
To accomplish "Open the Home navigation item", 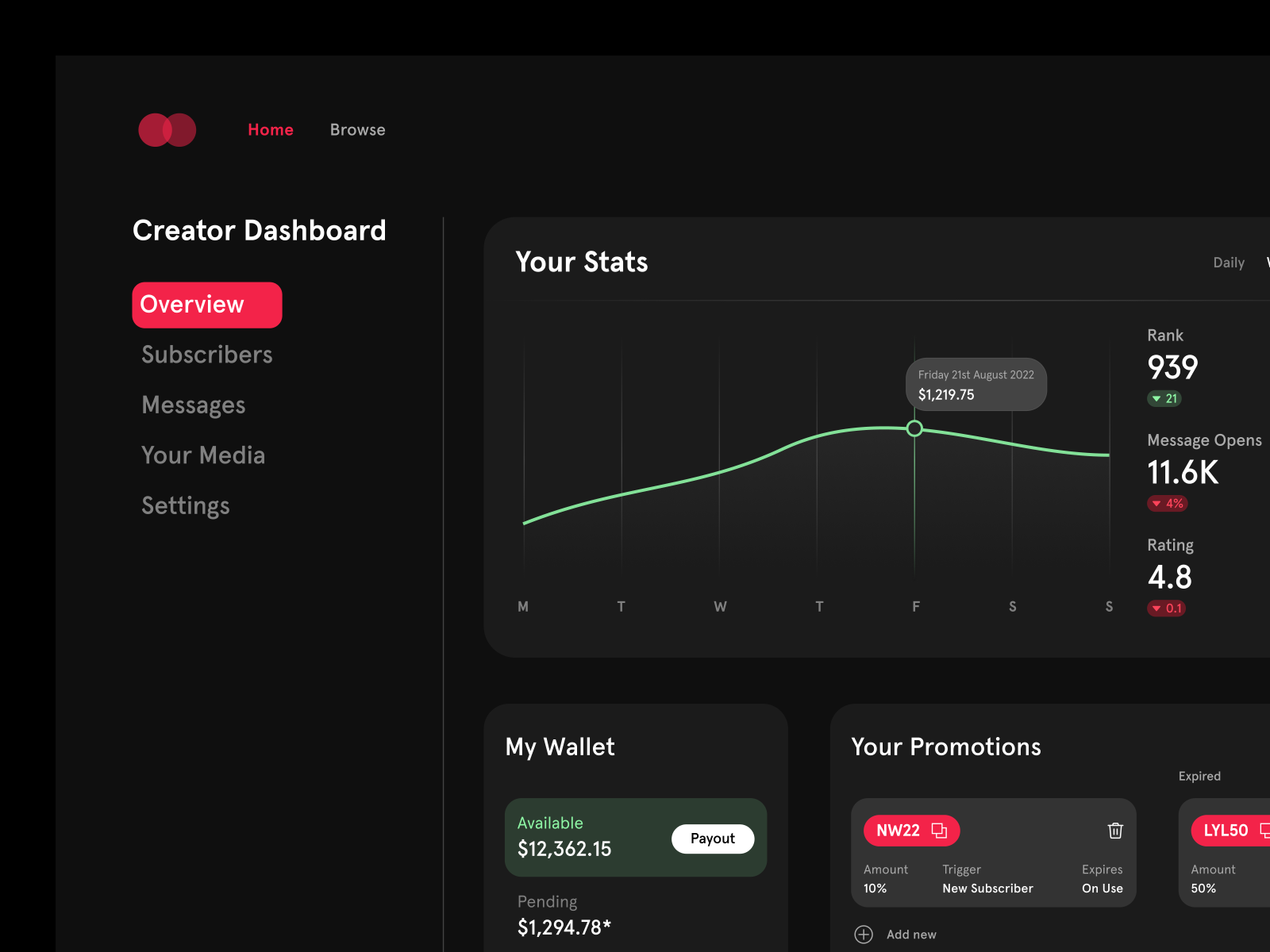I will click(270, 129).
